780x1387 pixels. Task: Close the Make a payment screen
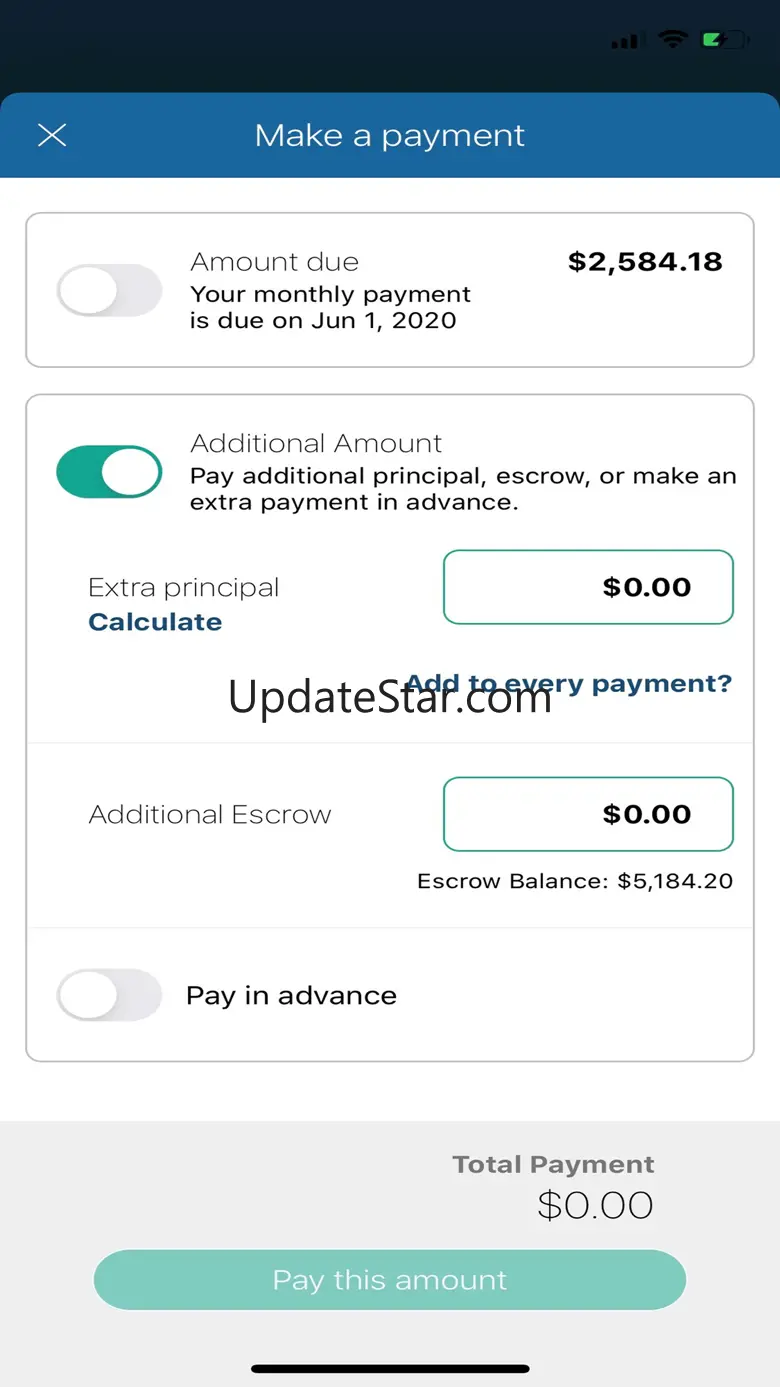(52, 135)
